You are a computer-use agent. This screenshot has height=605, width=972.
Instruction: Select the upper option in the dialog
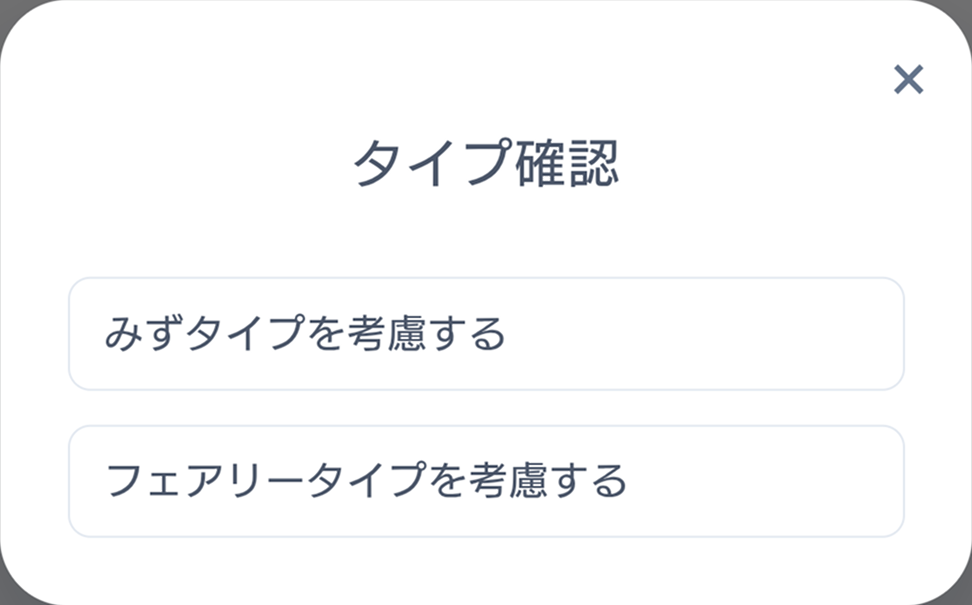tap(486, 332)
